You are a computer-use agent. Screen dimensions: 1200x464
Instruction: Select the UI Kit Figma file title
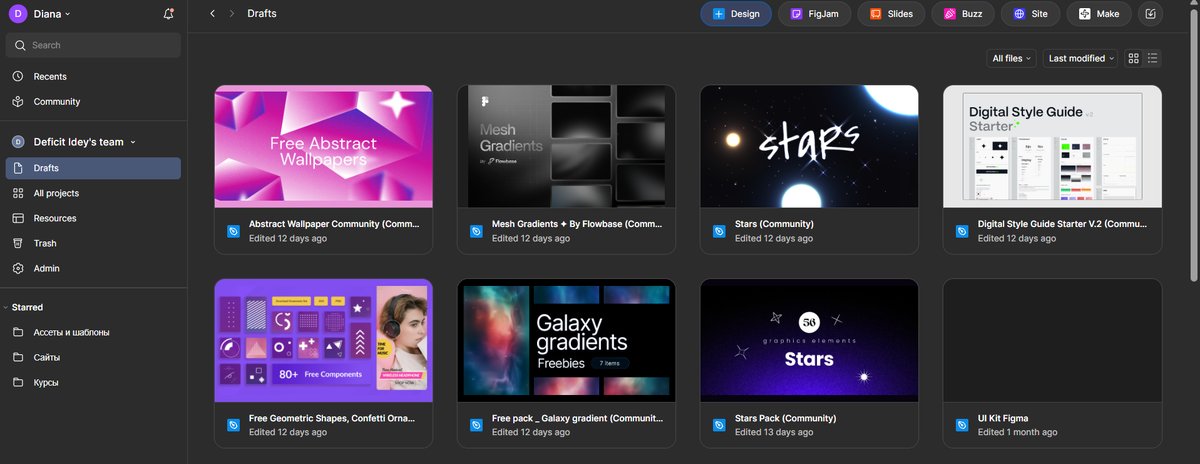[x=1003, y=418]
